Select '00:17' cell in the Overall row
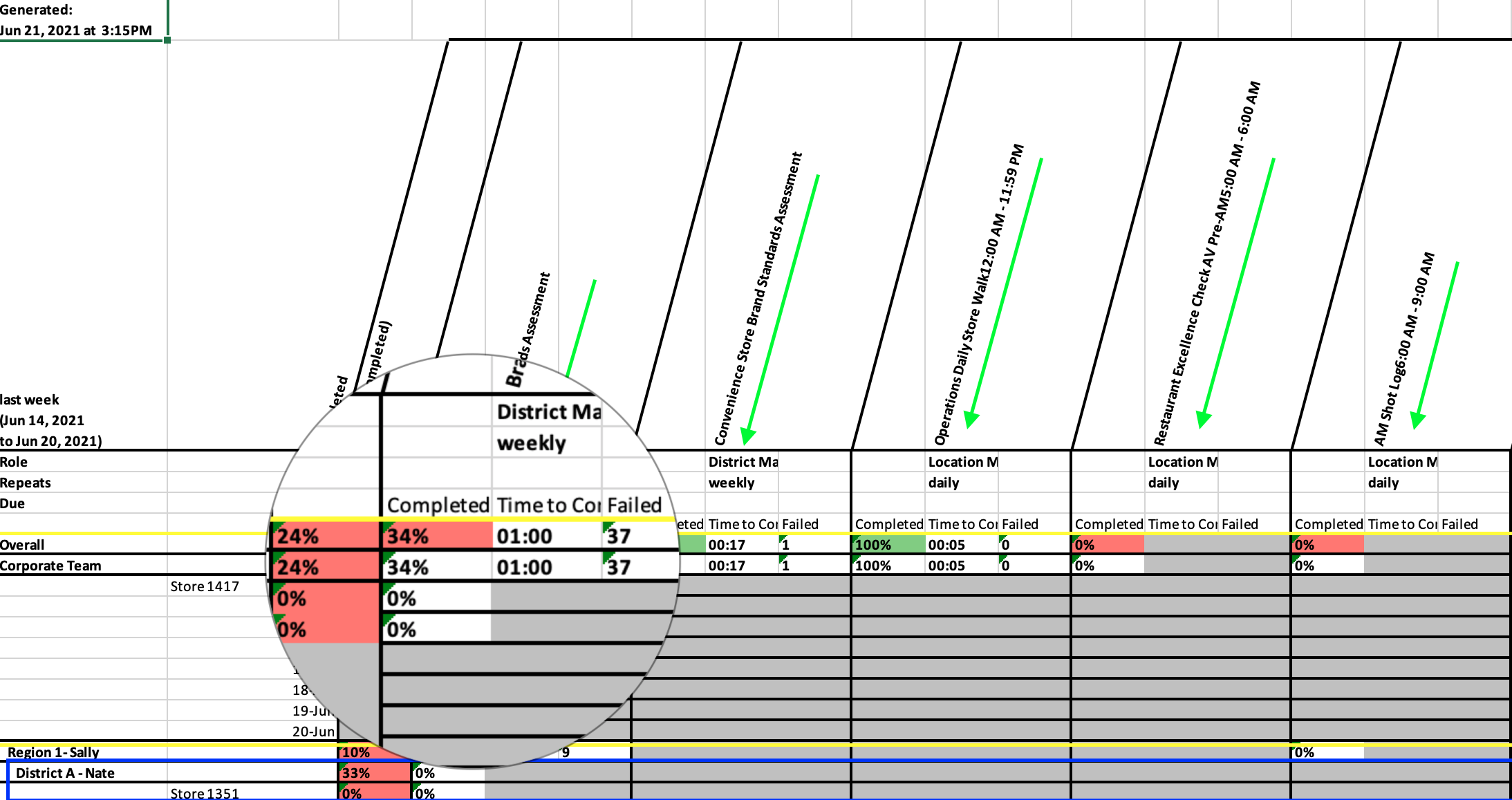 tap(743, 545)
